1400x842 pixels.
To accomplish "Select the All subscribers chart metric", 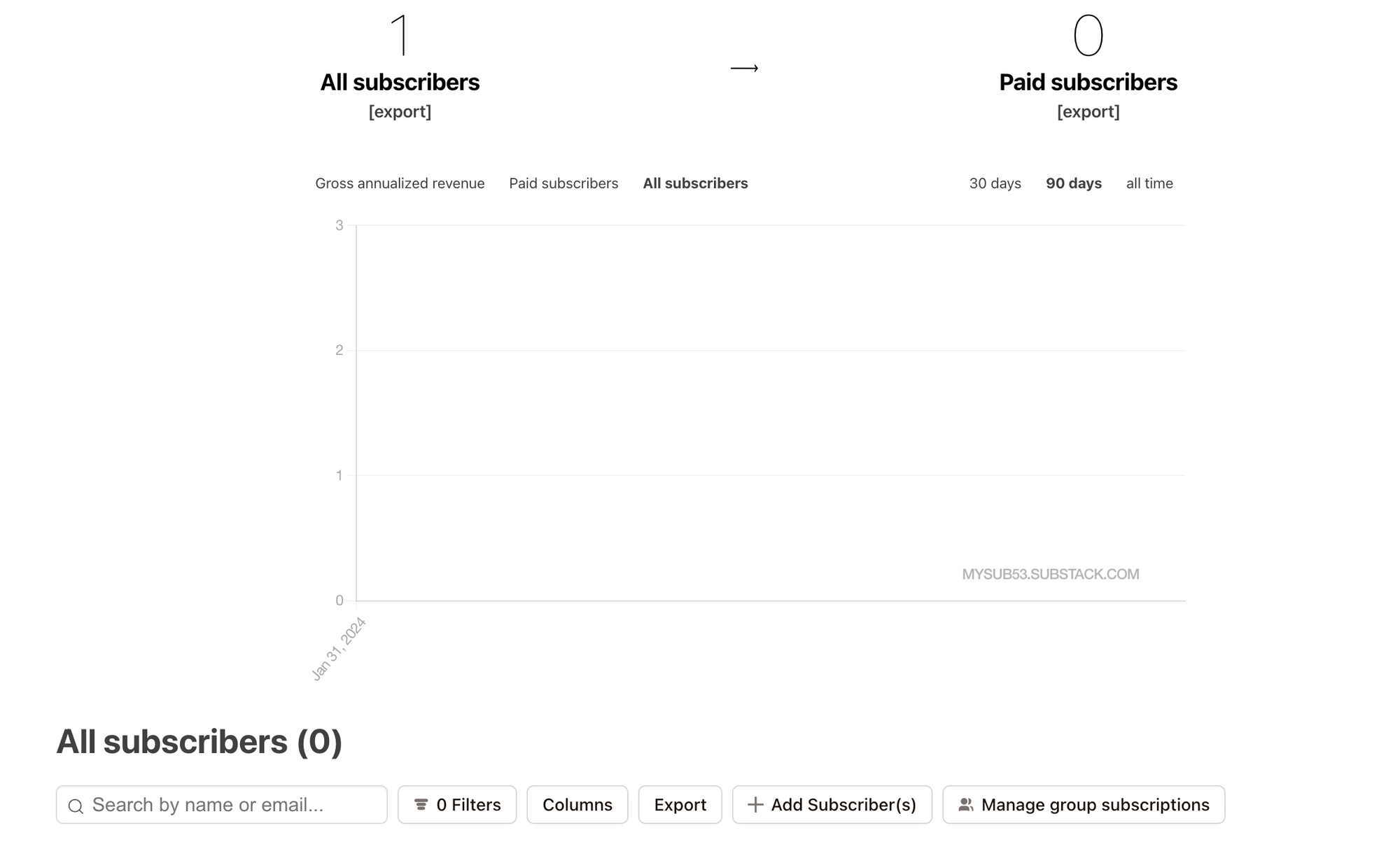I will [695, 183].
